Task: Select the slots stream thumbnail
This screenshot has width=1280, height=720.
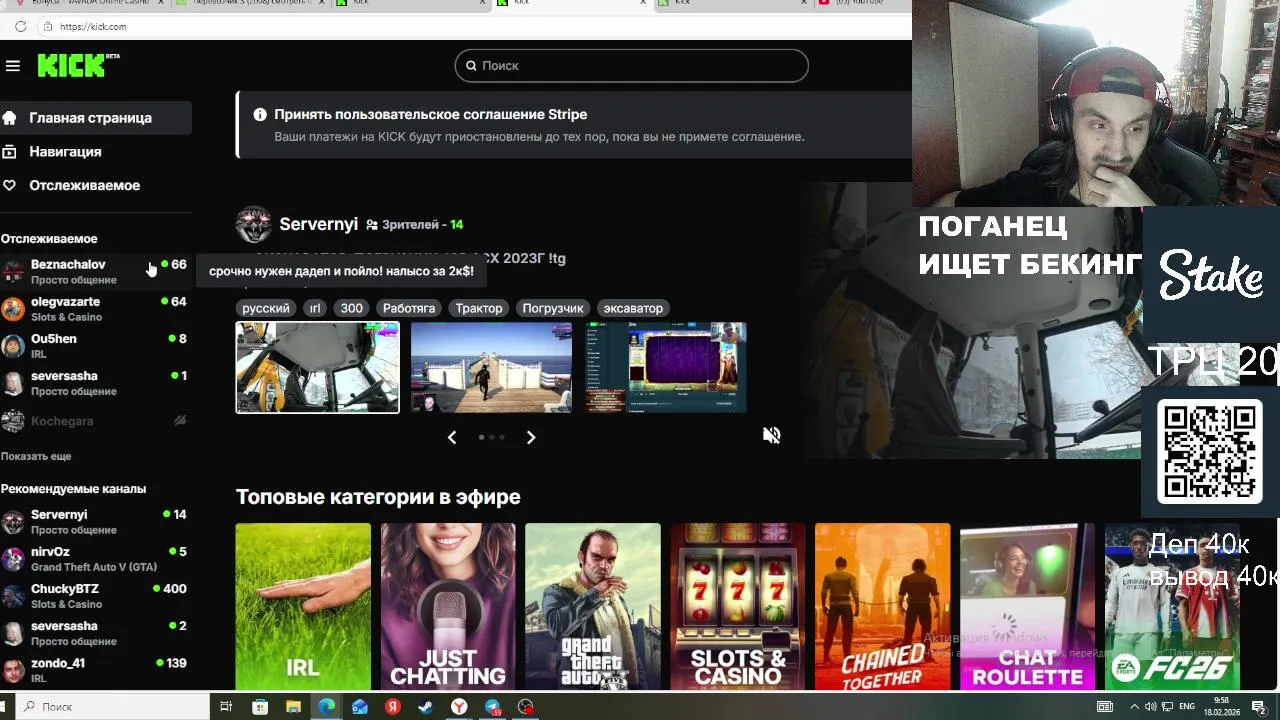Action: pos(666,367)
